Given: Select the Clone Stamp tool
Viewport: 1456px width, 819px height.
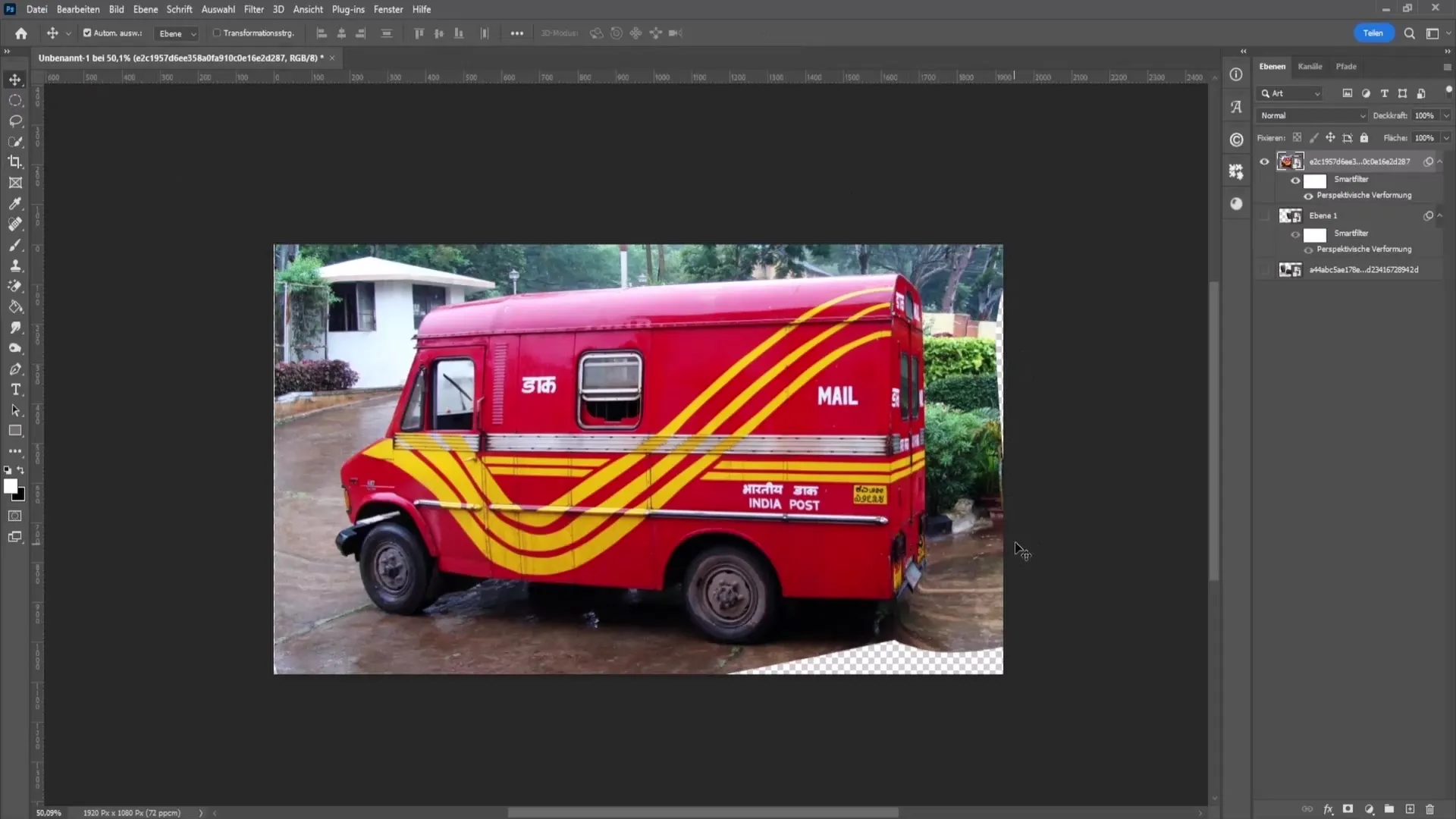Looking at the screenshot, I should (15, 265).
